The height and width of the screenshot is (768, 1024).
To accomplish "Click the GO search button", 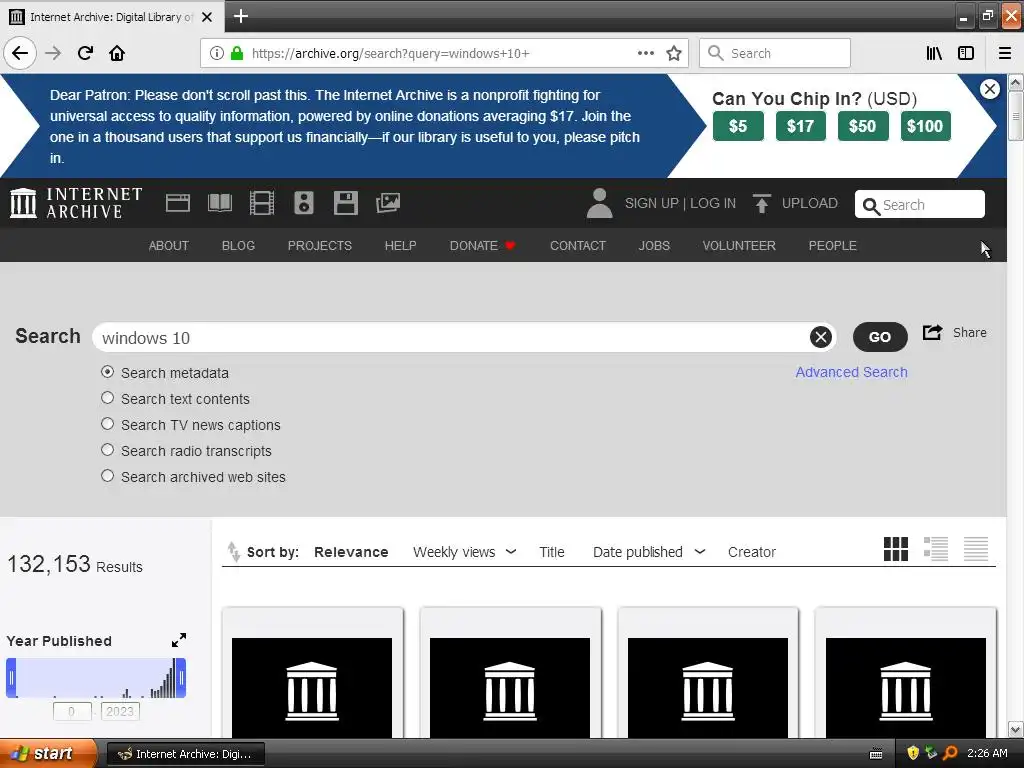I will click(x=880, y=337).
